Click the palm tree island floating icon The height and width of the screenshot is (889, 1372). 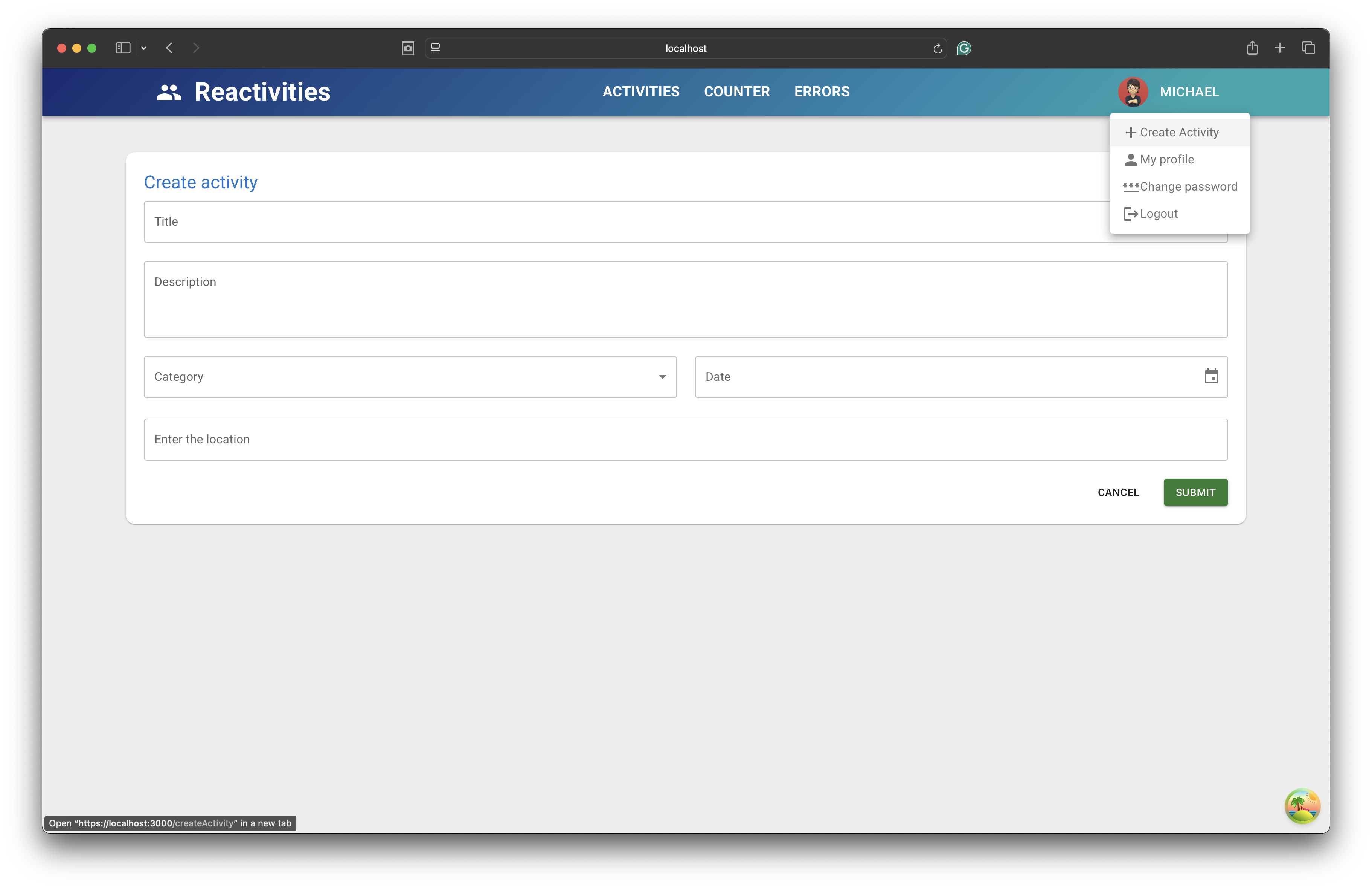click(1302, 806)
